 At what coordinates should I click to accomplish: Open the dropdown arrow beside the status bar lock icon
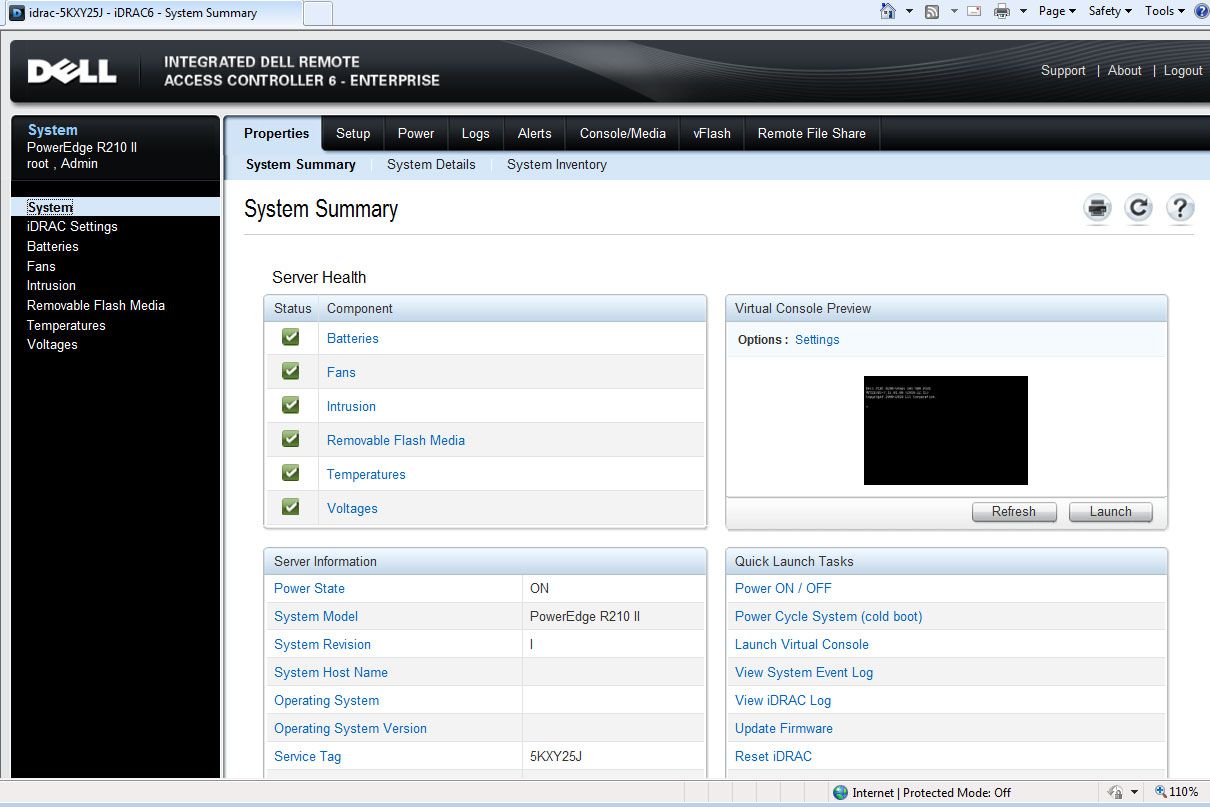coord(1135,792)
